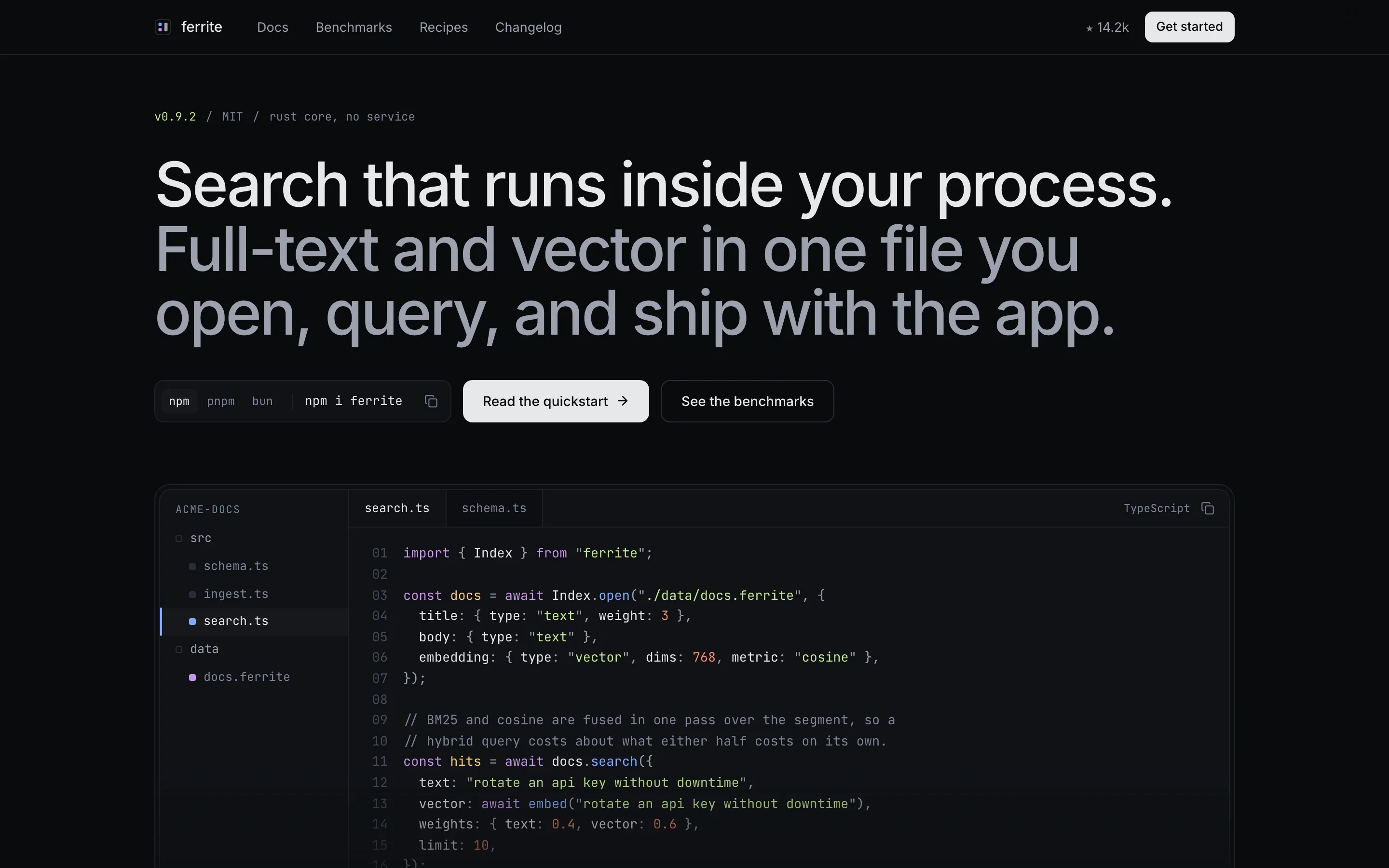Click 'limit: 10' on line 15
The image size is (1389, 868).
pyautogui.click(x=453, y=845)
